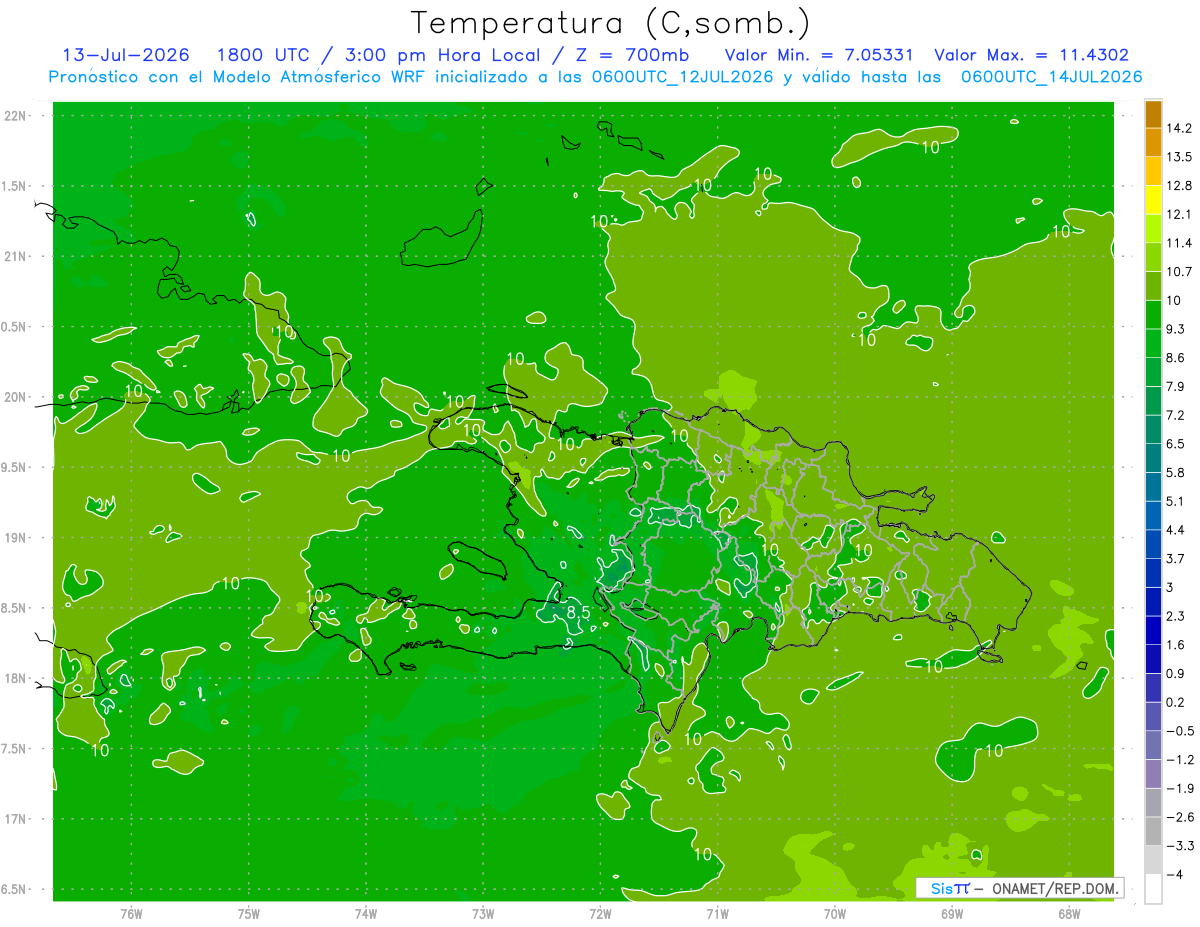Click colorbar value "-1.9"
Screen dimensions: 1200x927
point(1180,788)
